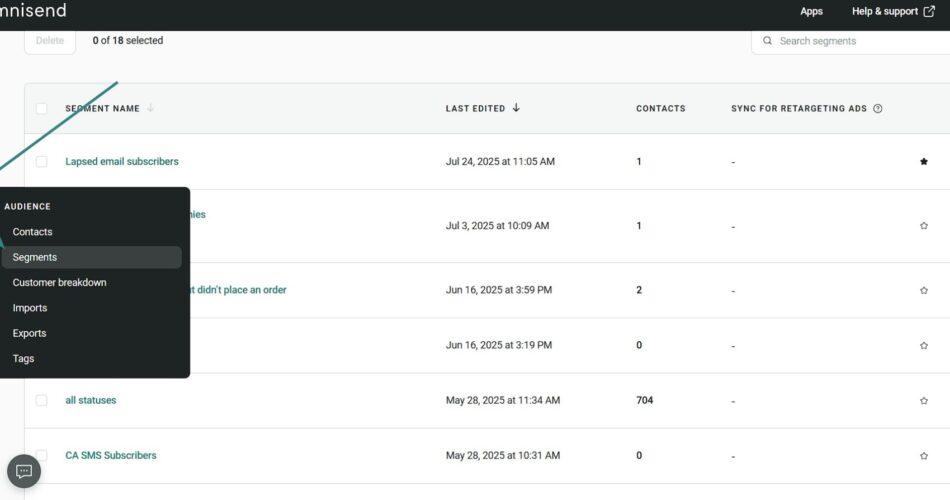Check the select all segments checkbox

(42, 109)
